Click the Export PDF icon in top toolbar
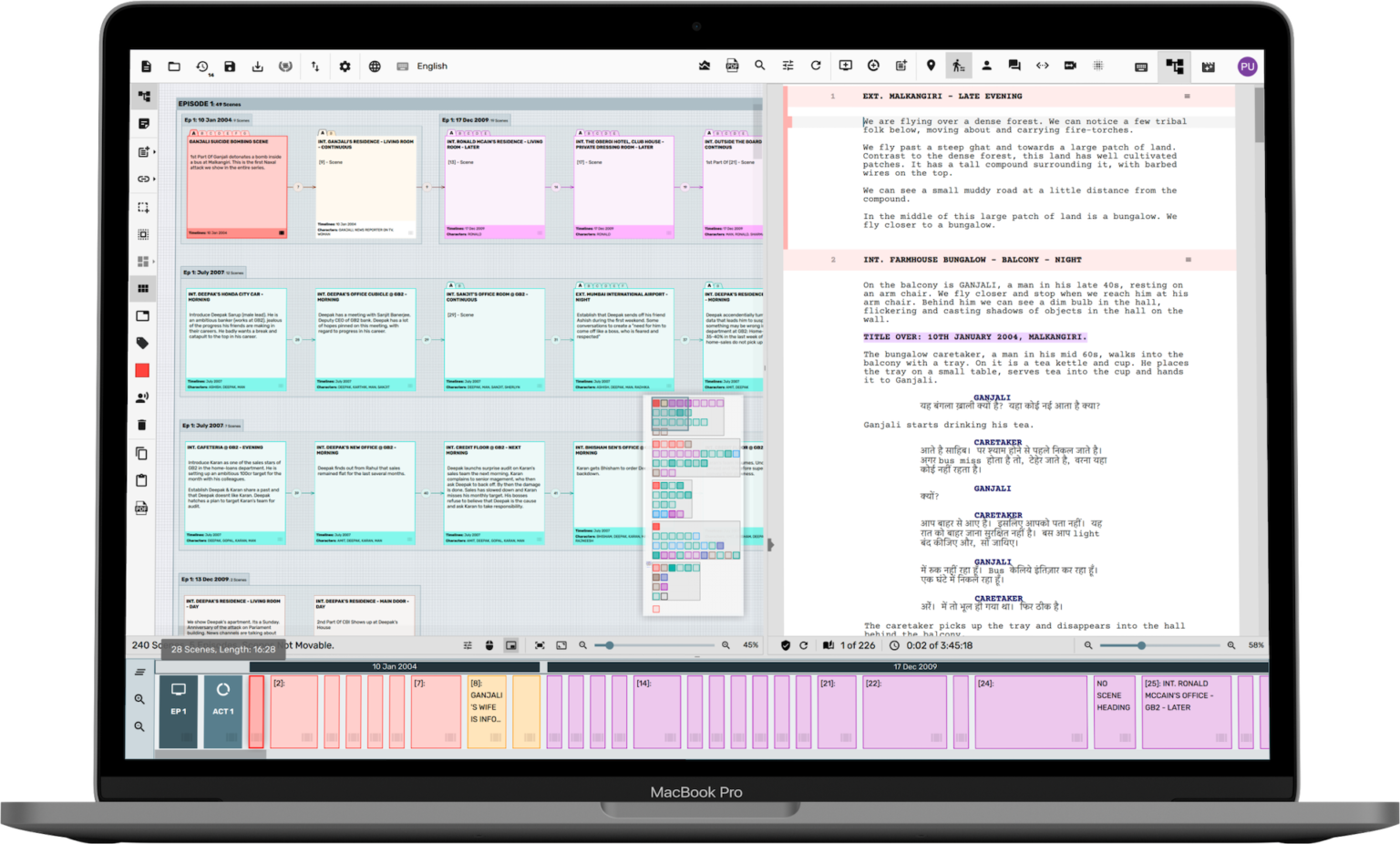The image size is (1400, 844). point(732,66)
